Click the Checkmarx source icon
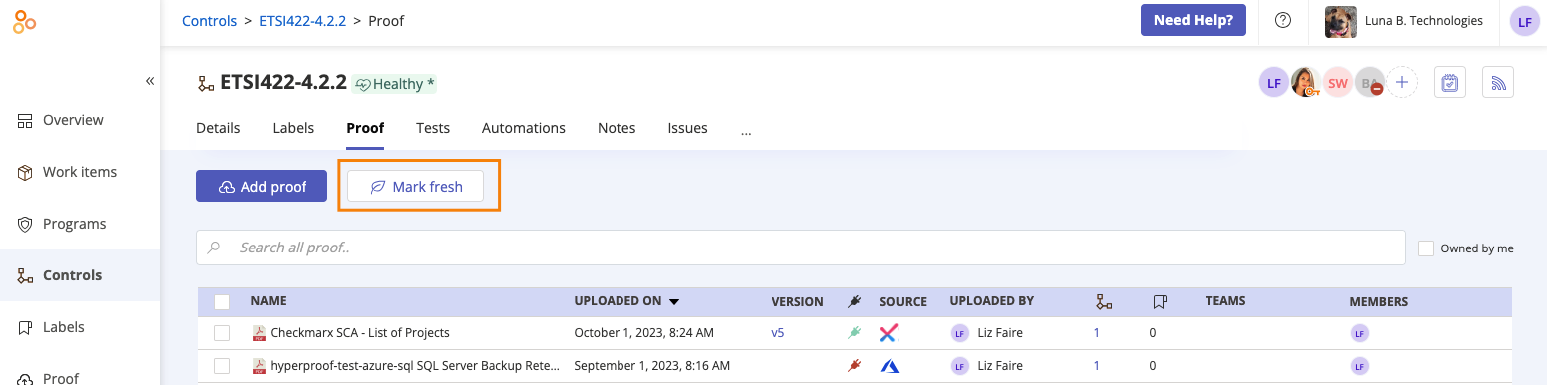Screen dimensions: 1547x385 point(889,333)
